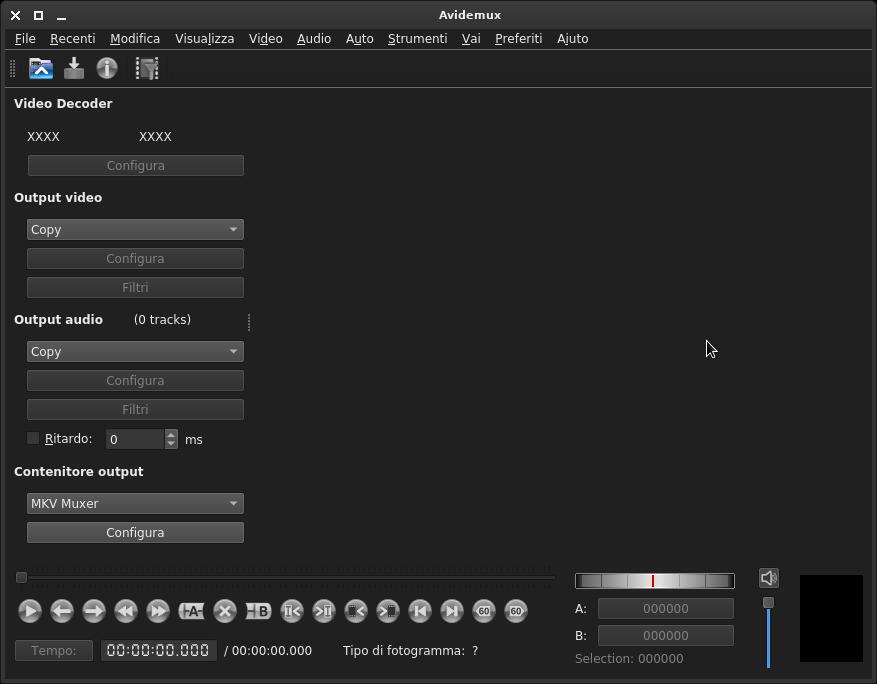This screenshot has width=877, height=684.
Task: Click Configura under Output video
Action: (135, 258)
